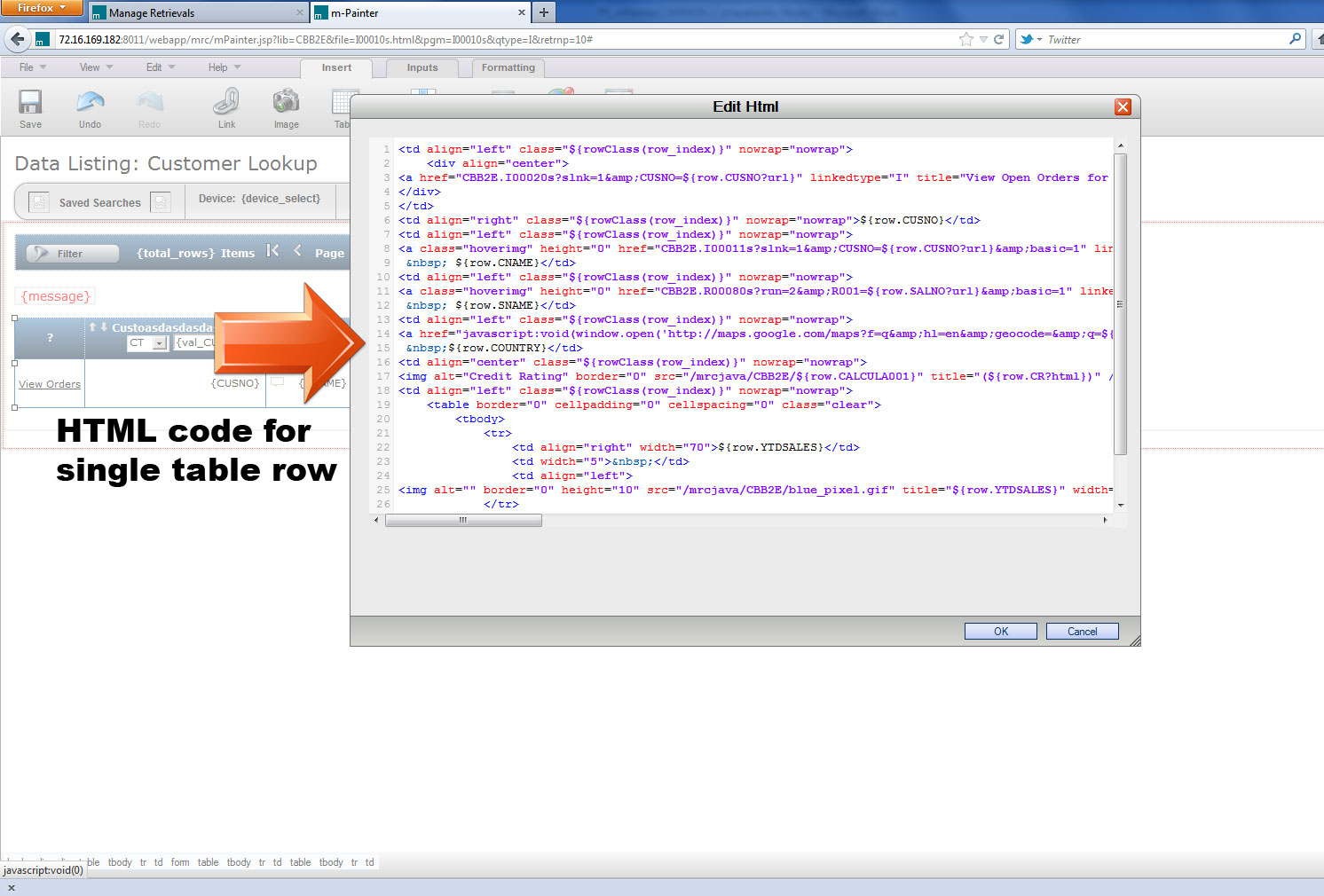1324x896 pixels.
Task: Click Cancel in Edit Html dialog
Action: click(x=1082, y=632)
